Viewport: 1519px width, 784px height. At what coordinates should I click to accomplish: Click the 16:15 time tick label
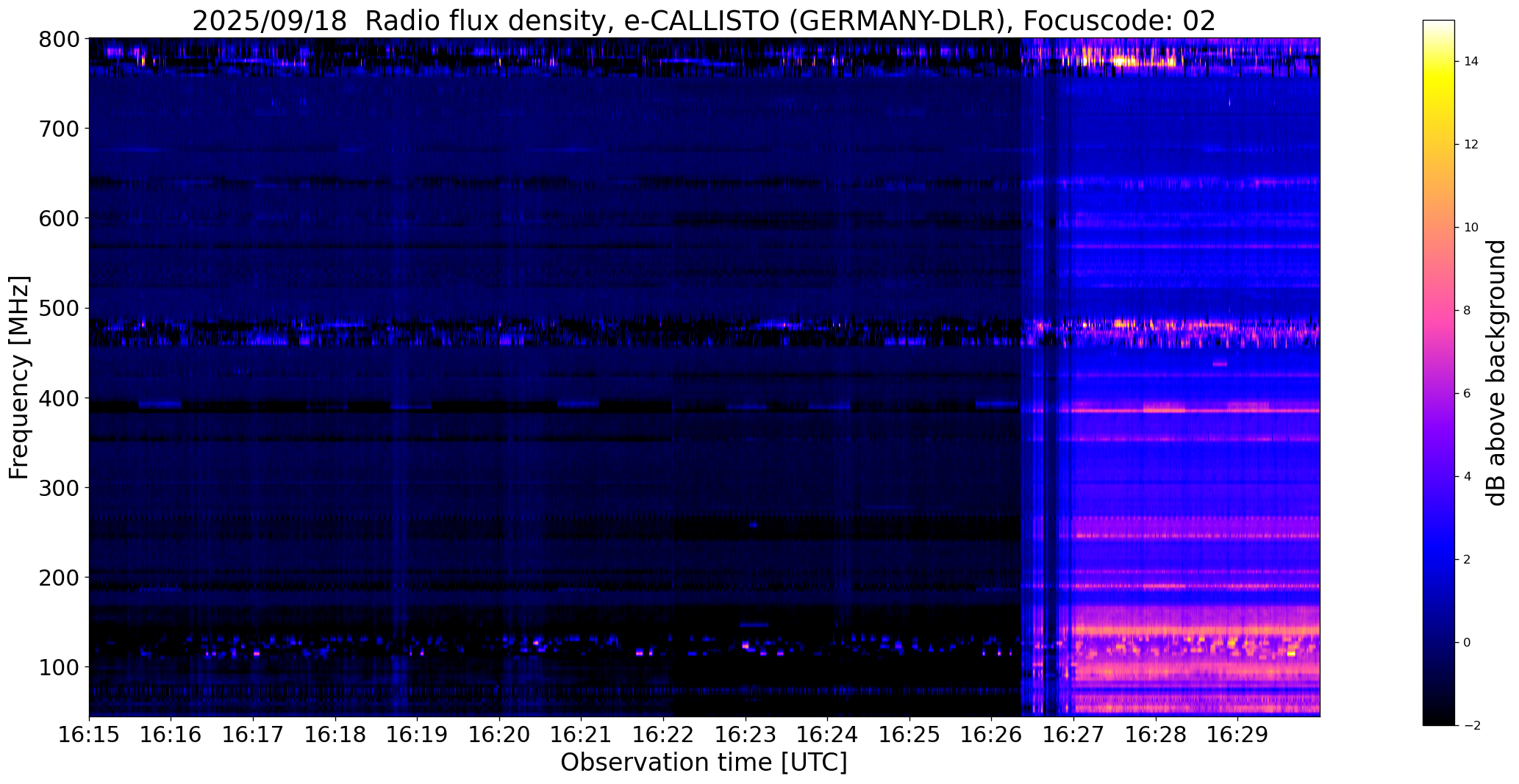click(x=89, y=735)
